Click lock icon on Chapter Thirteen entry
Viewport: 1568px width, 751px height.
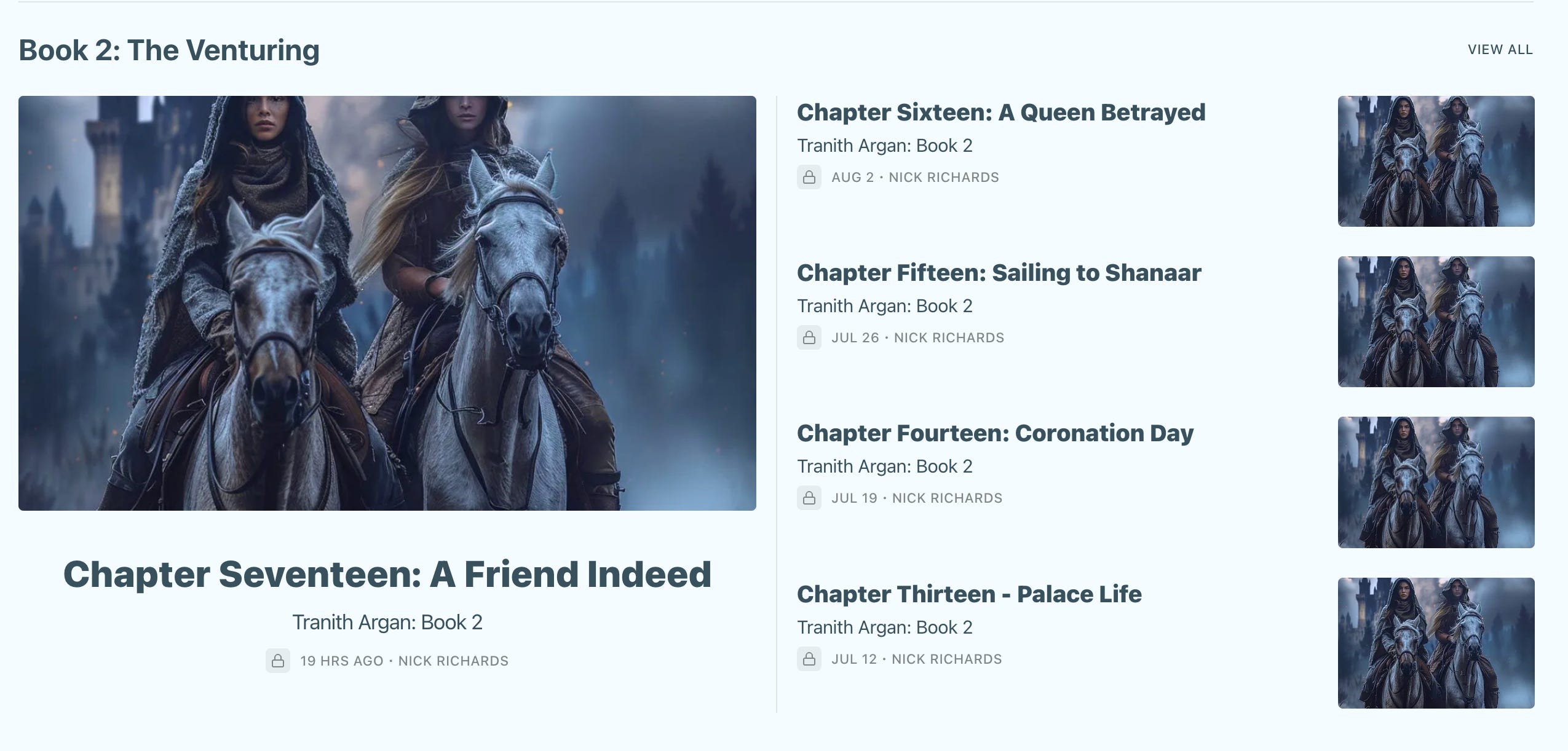[809, 659]
